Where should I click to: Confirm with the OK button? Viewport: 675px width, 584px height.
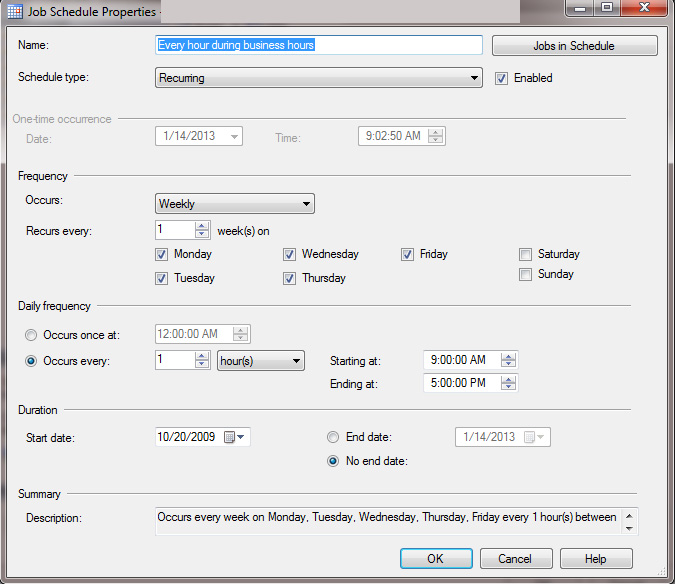[436, 559]
